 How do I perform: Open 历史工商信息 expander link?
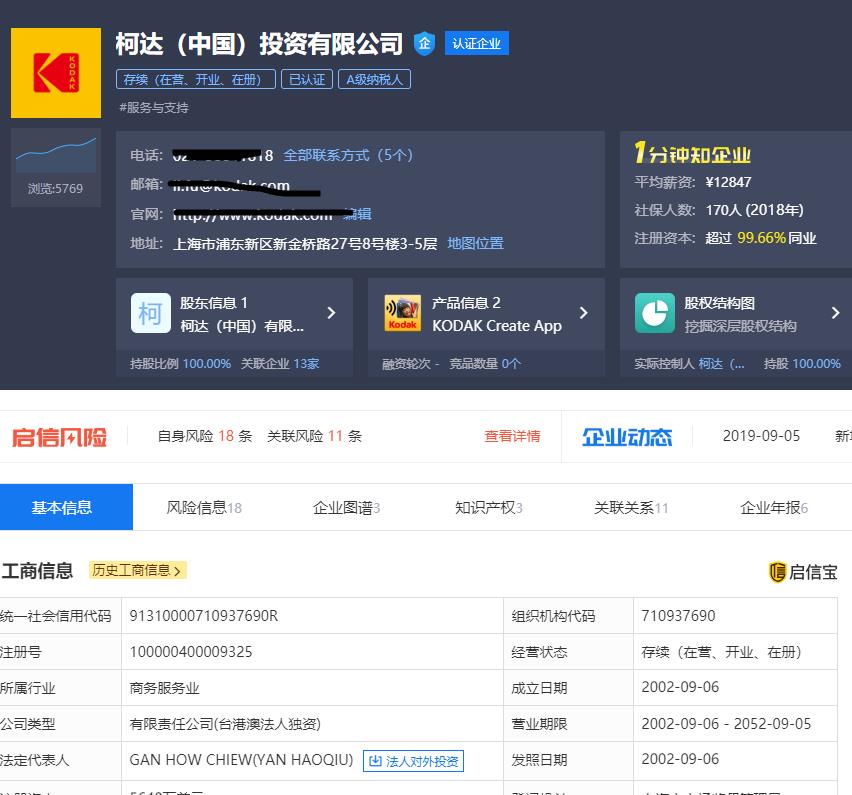tap(137, 570)
